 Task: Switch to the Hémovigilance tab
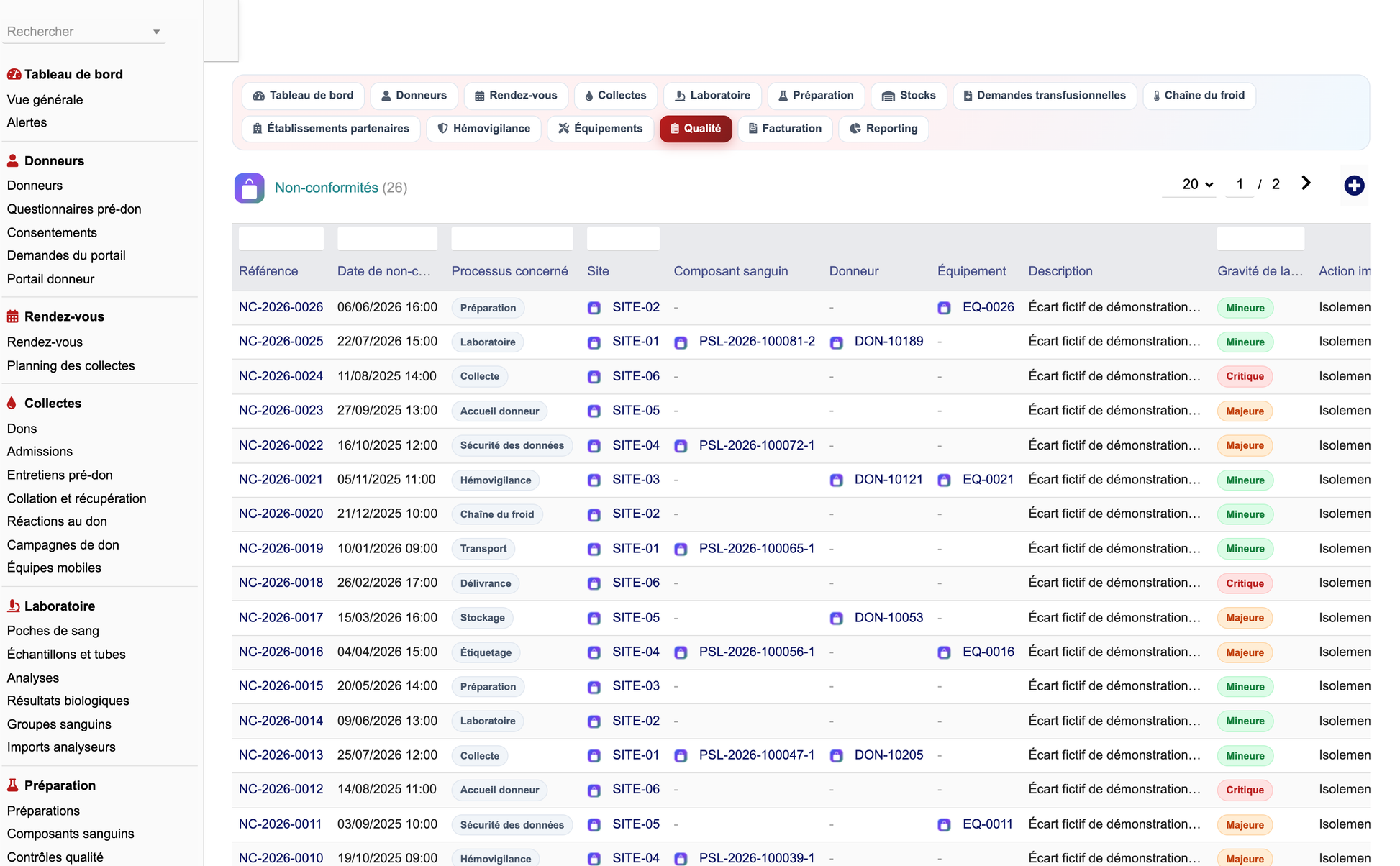click(x=484, y=129)
